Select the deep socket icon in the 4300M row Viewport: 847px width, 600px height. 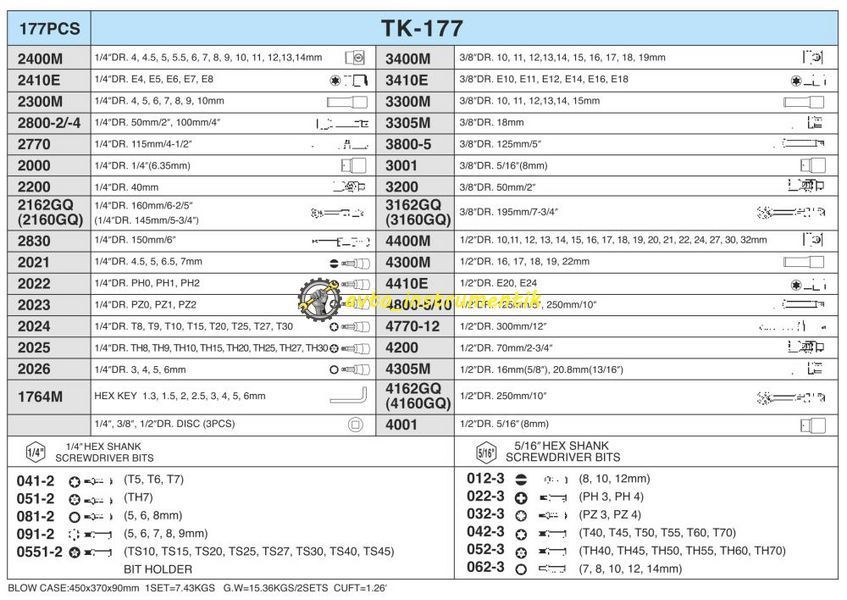point(804,262)
